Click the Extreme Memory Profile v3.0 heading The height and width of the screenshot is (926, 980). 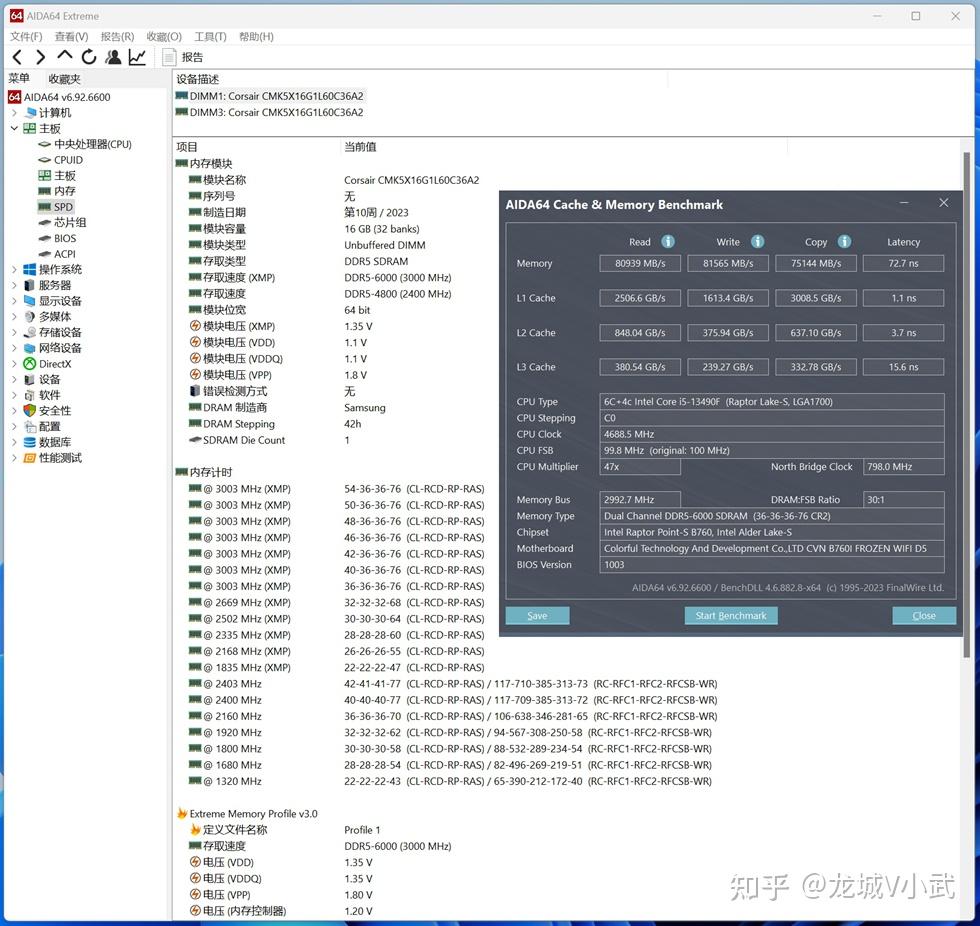pyautogui.click(x=248, y=814)
